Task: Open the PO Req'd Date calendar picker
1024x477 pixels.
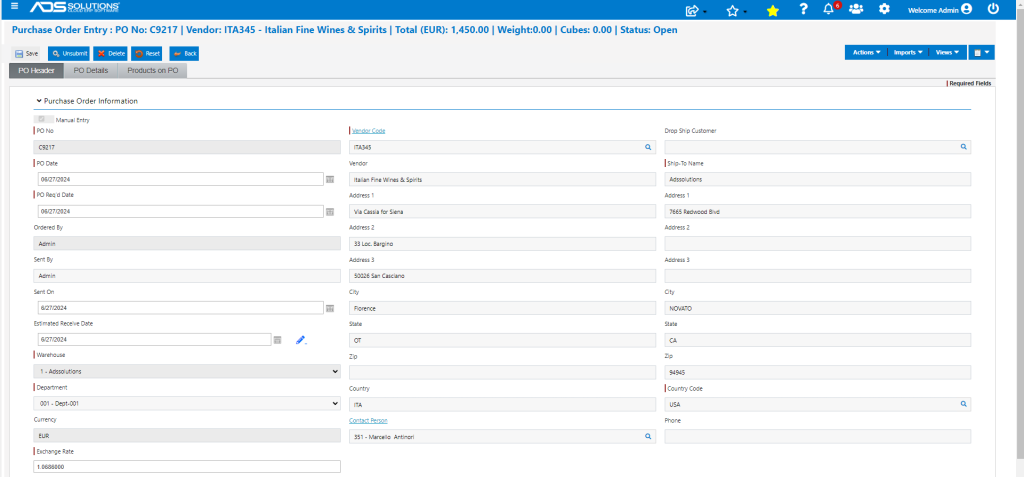Action: point(330,212)
